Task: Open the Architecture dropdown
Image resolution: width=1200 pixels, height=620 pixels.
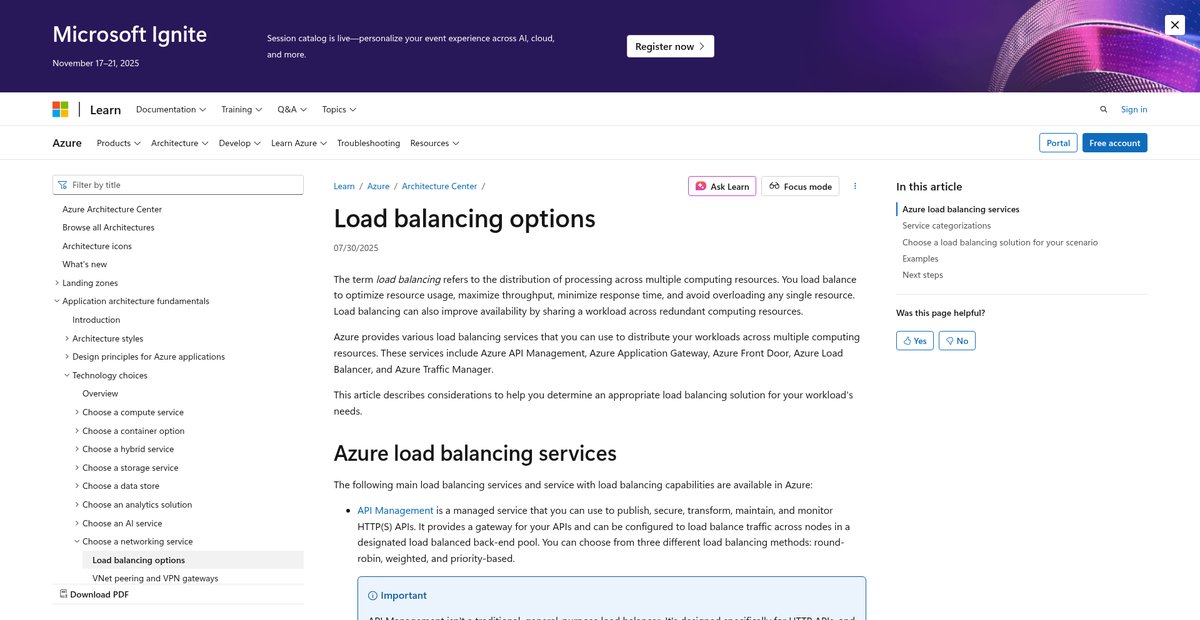Action: 180,143
